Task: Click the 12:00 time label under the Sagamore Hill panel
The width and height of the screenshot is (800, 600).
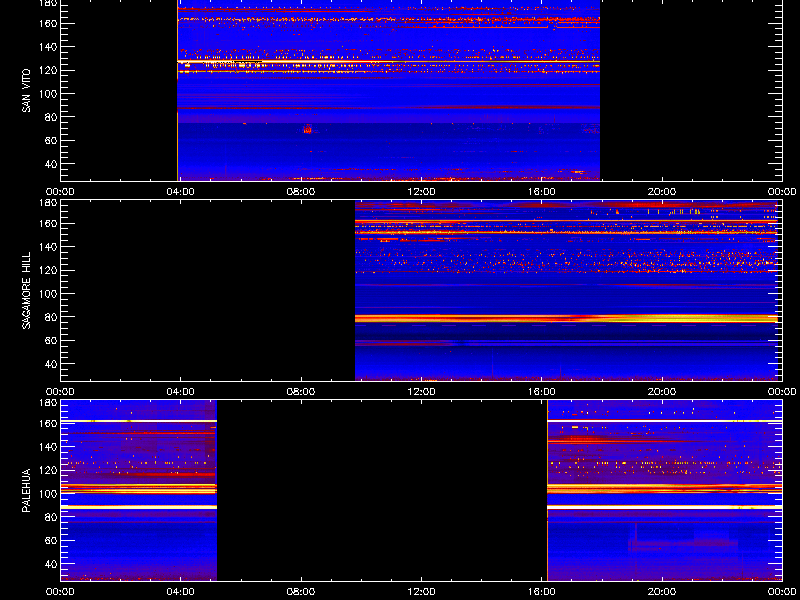Action: [421, 392]
